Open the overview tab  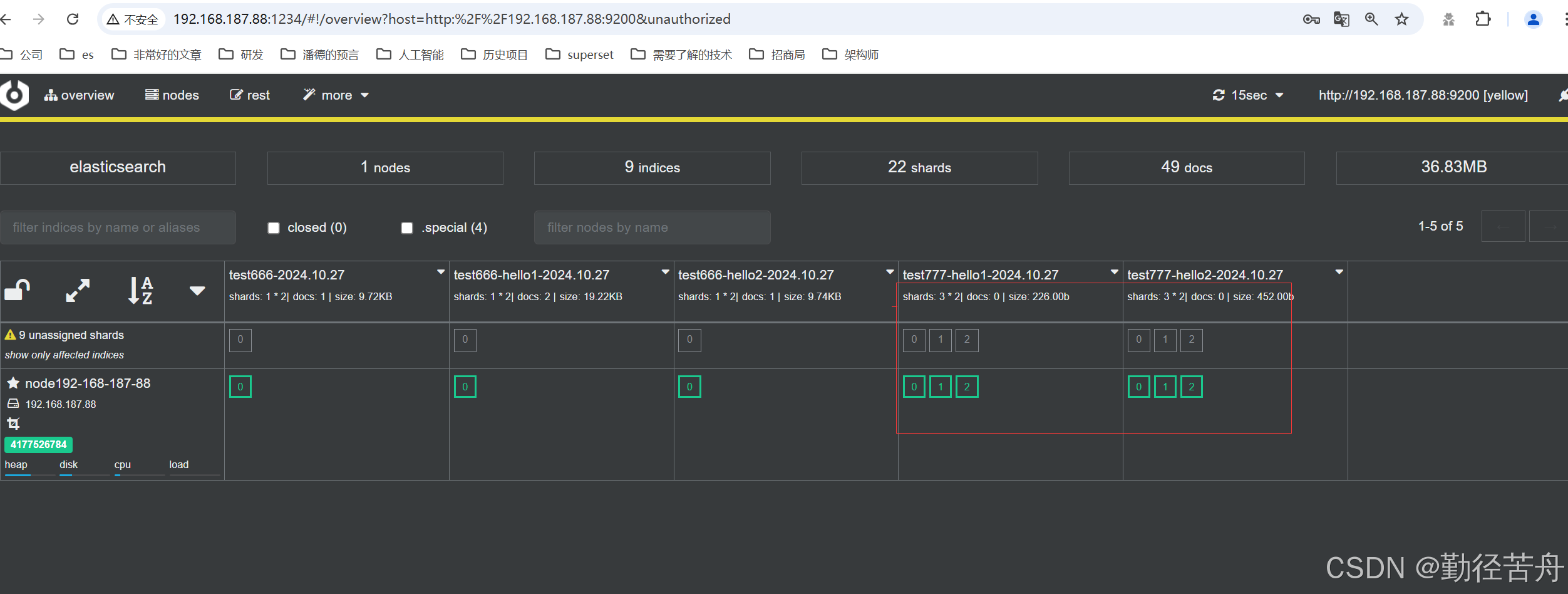click(79, 95)
